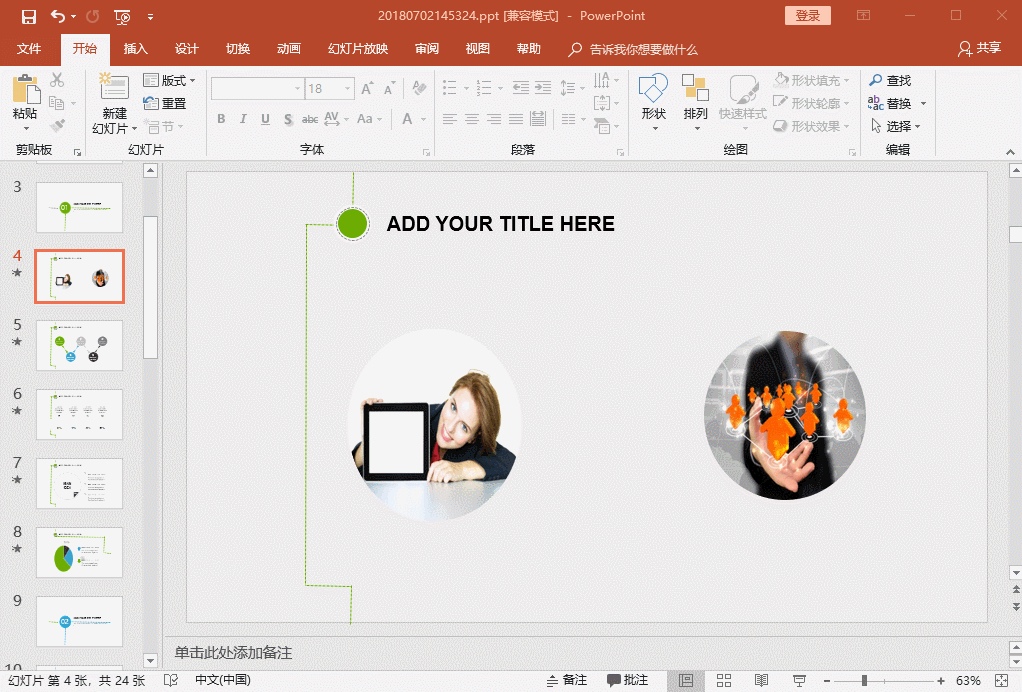Switch to the Animations (动画) tab
Screen dimensions: 1022x692
288,49
